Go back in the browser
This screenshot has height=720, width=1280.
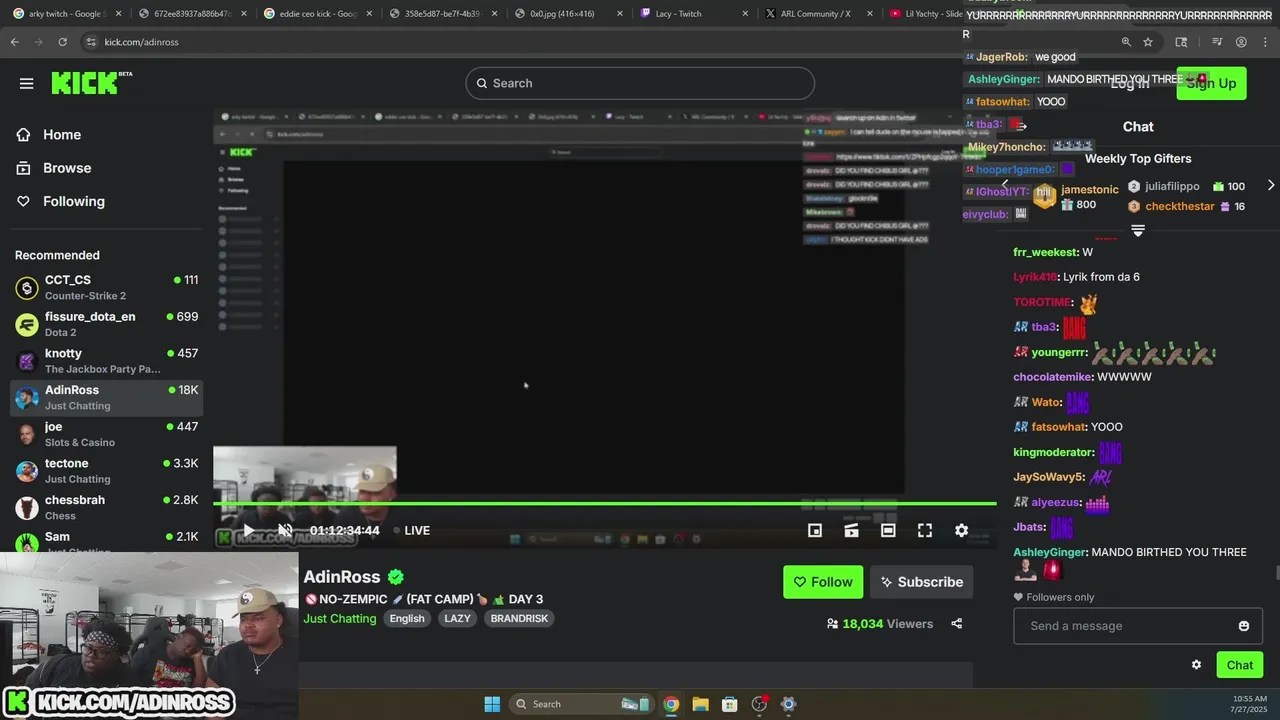14,42
